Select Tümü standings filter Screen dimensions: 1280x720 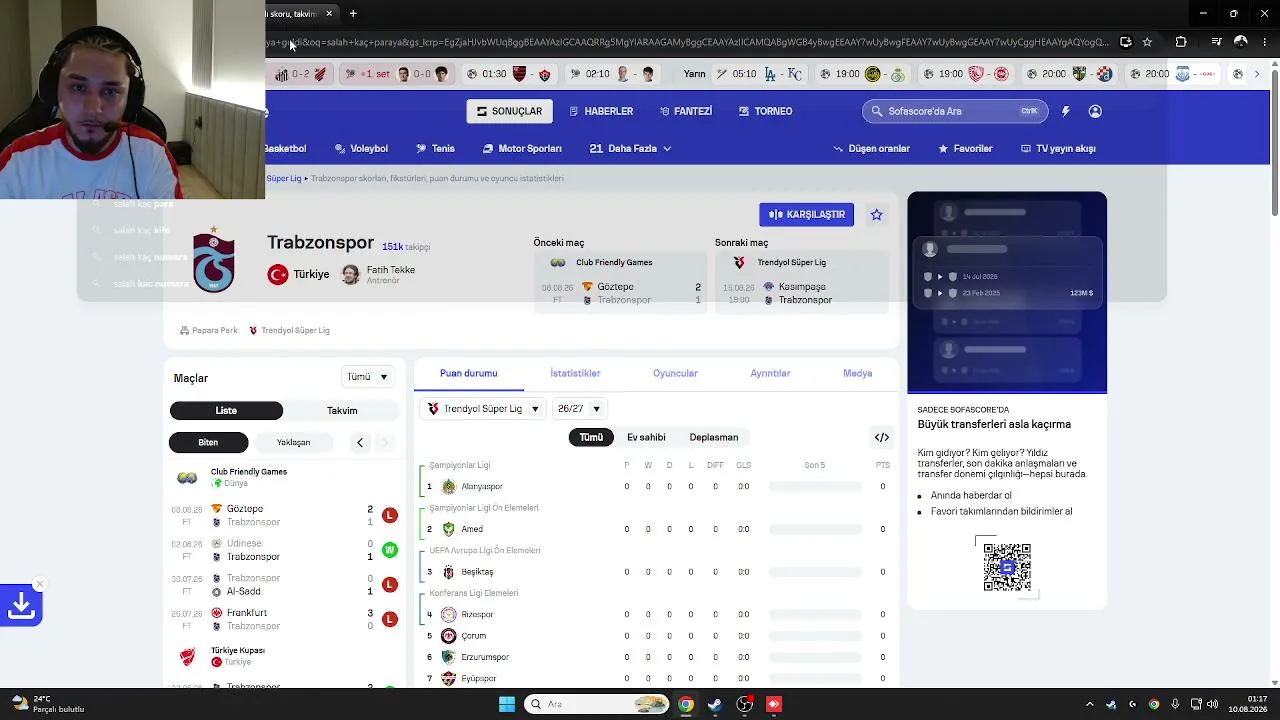pyautogui.click(x=591, y=437)
